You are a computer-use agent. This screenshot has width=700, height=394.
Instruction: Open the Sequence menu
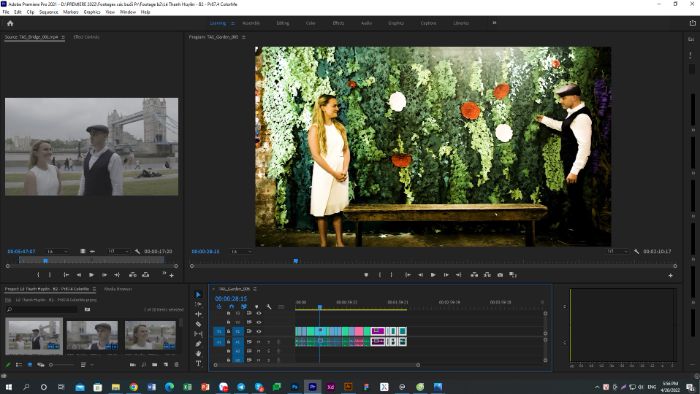(49, 12)
